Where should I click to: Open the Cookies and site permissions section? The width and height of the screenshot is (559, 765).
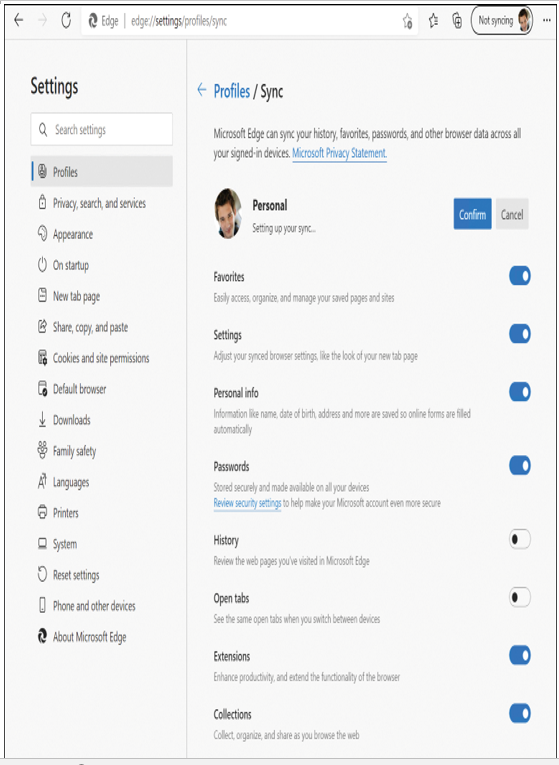tap(101, 358)
